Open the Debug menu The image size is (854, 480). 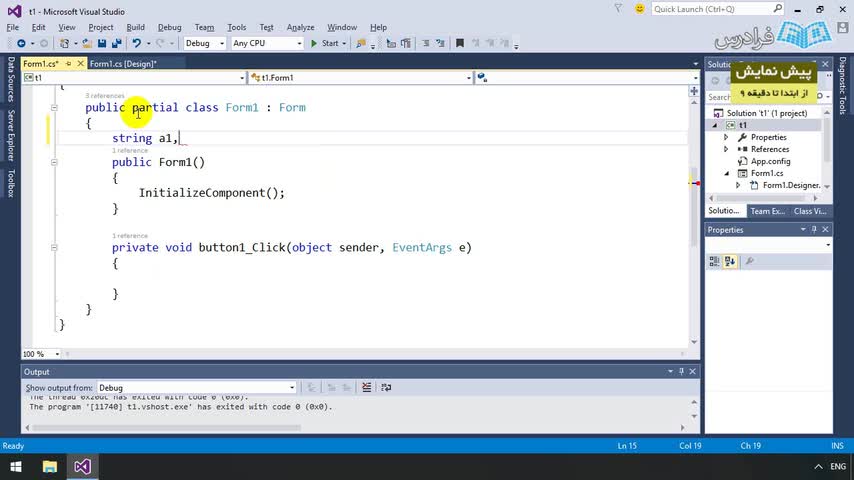(x=169, y=27)
